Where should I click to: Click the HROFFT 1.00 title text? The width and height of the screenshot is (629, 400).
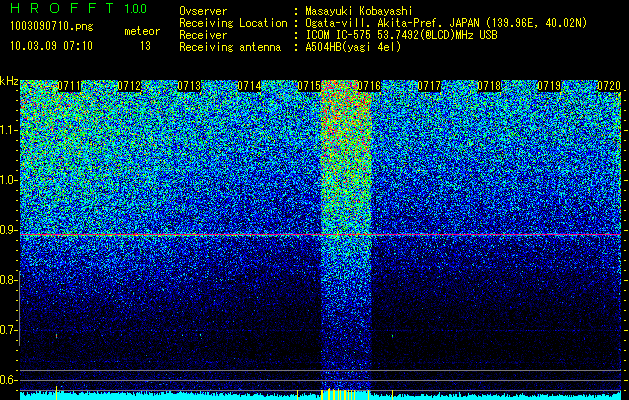tap(79, 8)
